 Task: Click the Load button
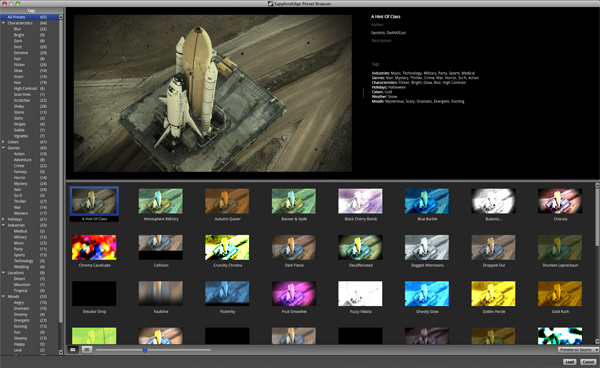pyautogui.click(x=569, y=362)
